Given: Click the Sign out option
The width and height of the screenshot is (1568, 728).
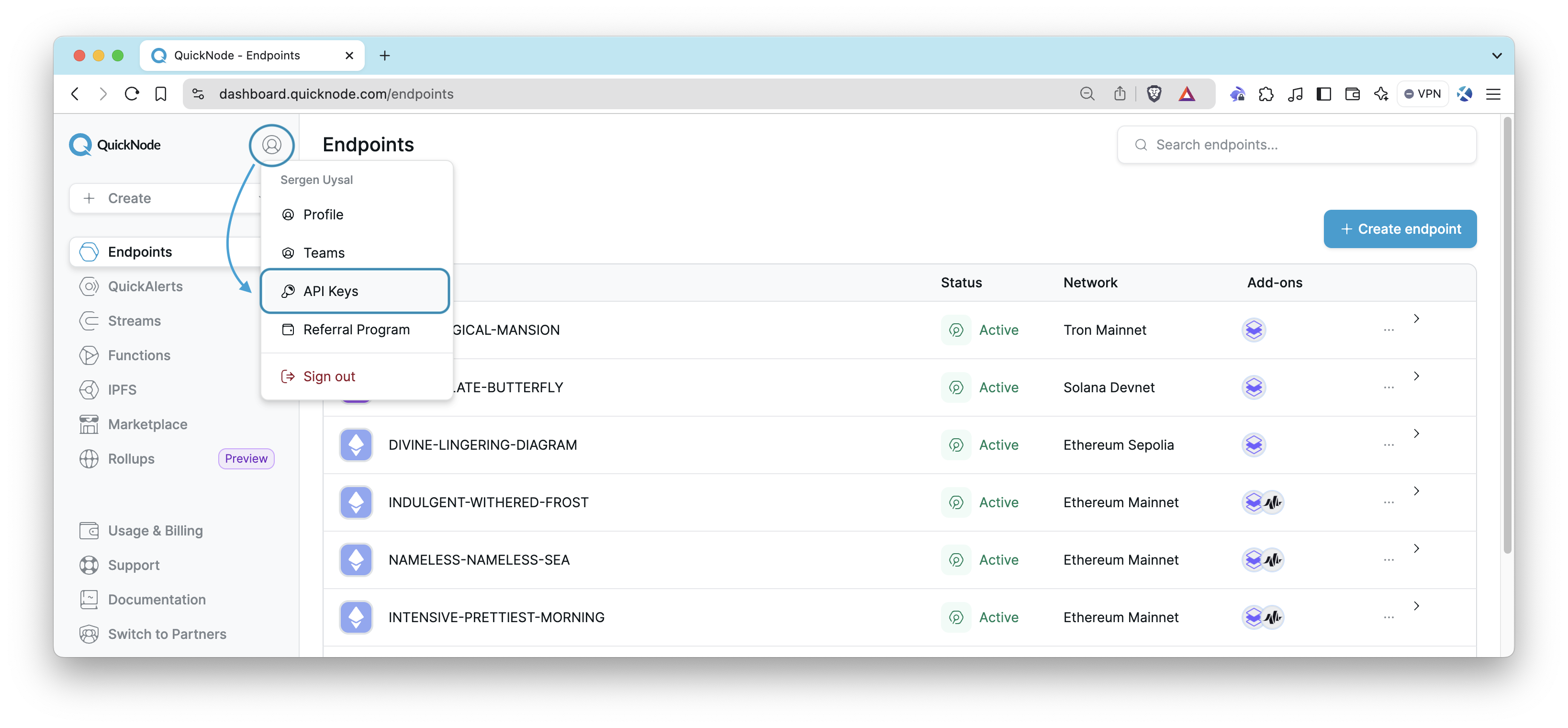Looking at the screenshot, I should click(329, 375).
